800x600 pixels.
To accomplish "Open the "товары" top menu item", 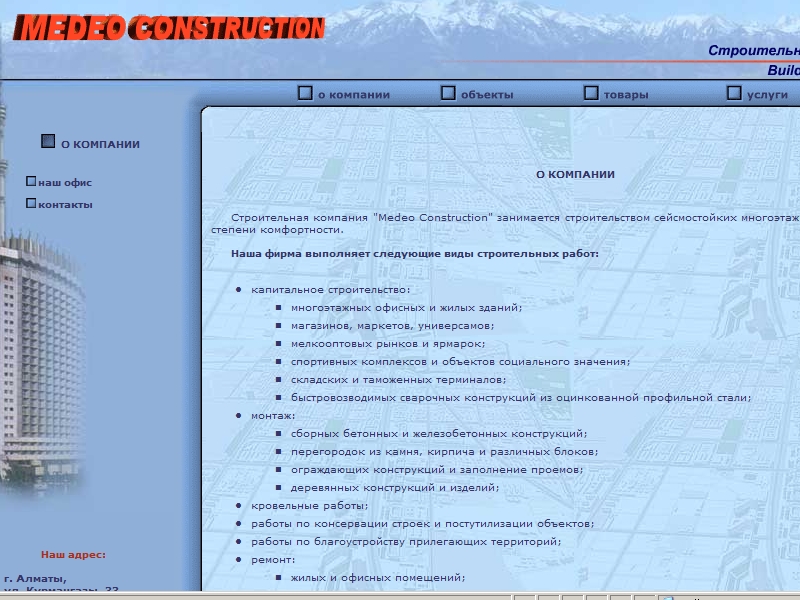I will 626,95.
